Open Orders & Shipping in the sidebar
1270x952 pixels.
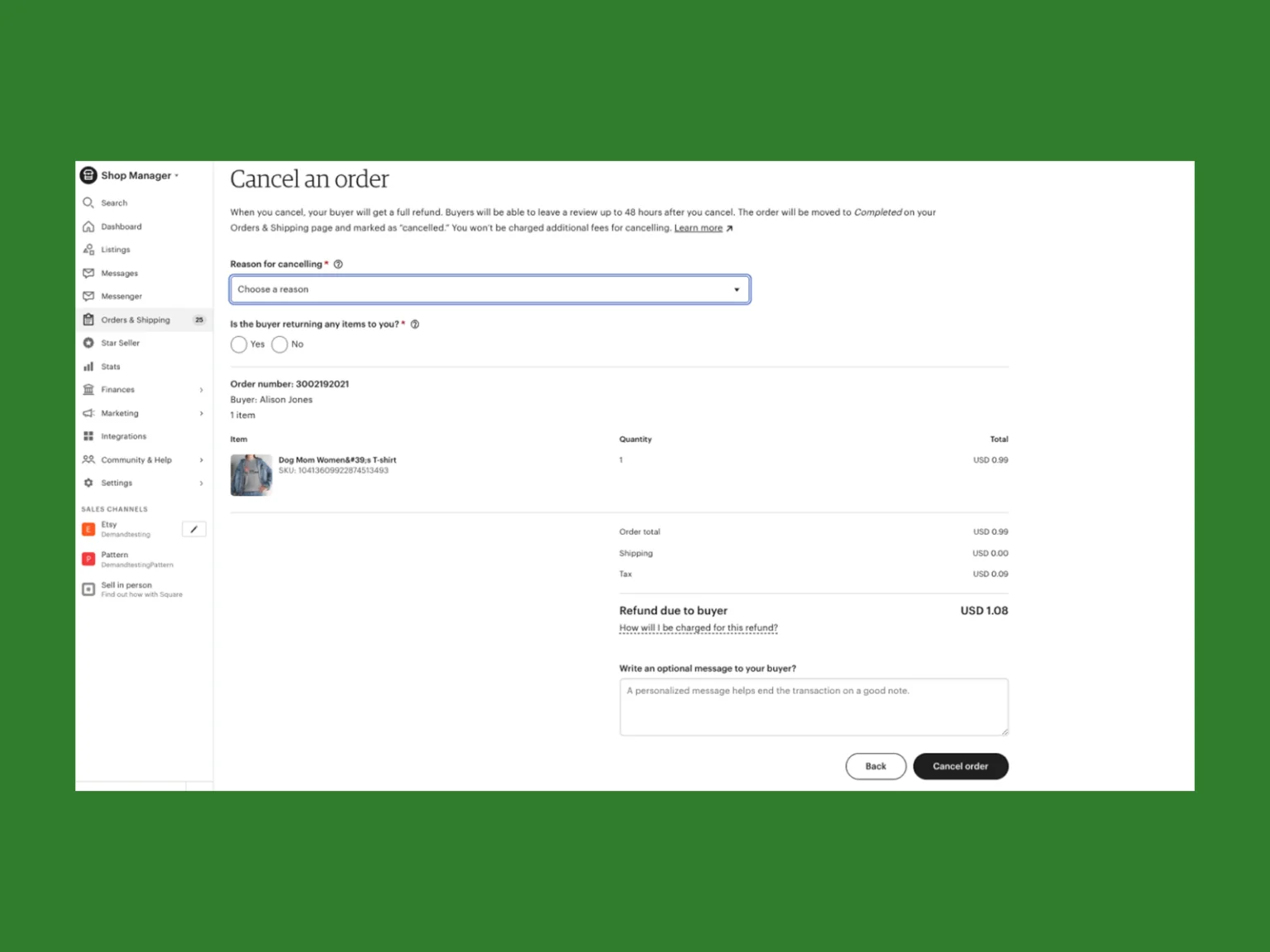point(135,320)
